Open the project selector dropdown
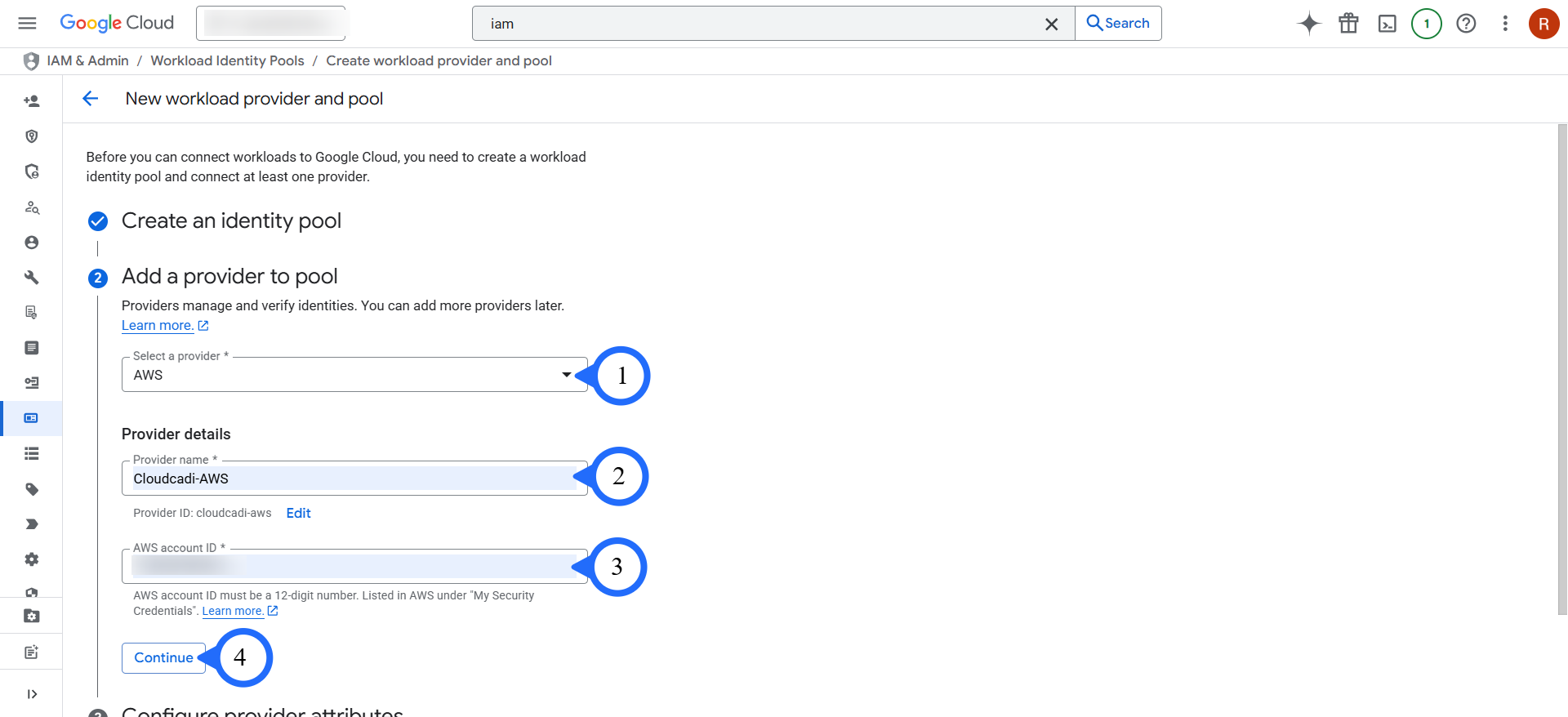This screenshot has height=717, width=1568. pyautogui.click(x=270, y=24)
